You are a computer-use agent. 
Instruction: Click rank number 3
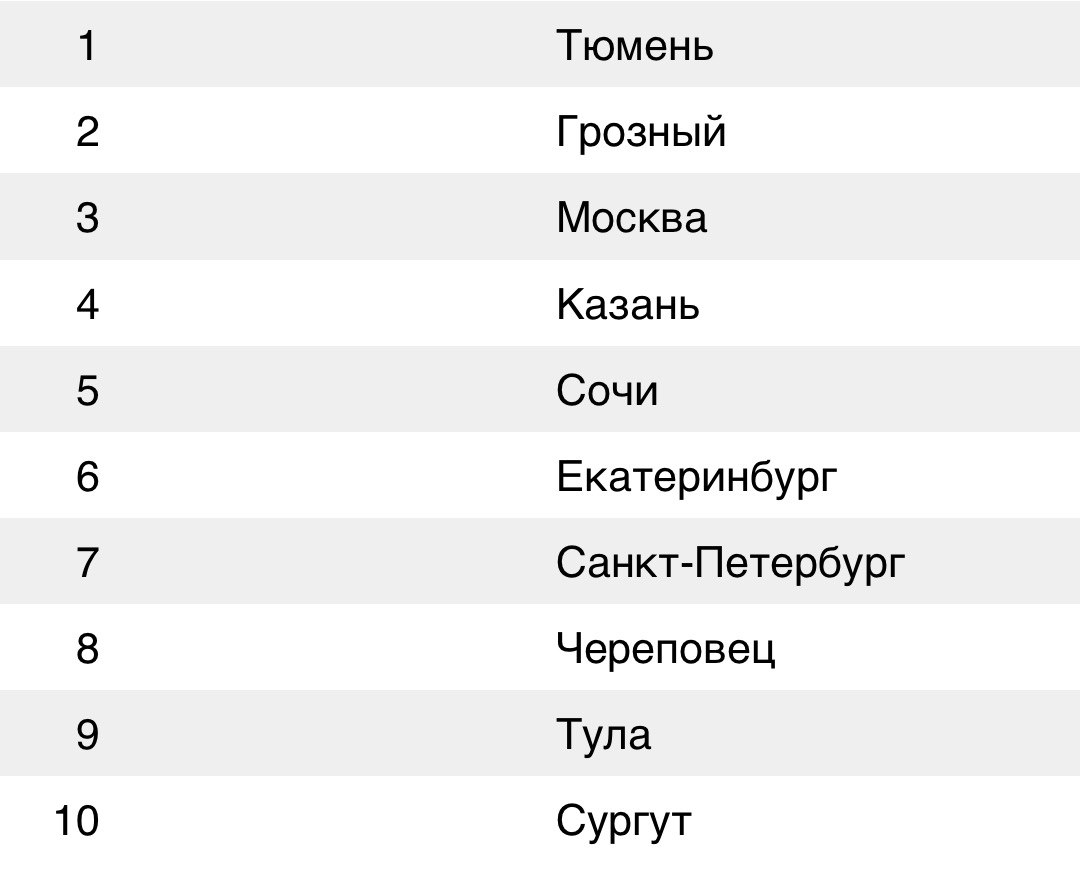point(87,218)
